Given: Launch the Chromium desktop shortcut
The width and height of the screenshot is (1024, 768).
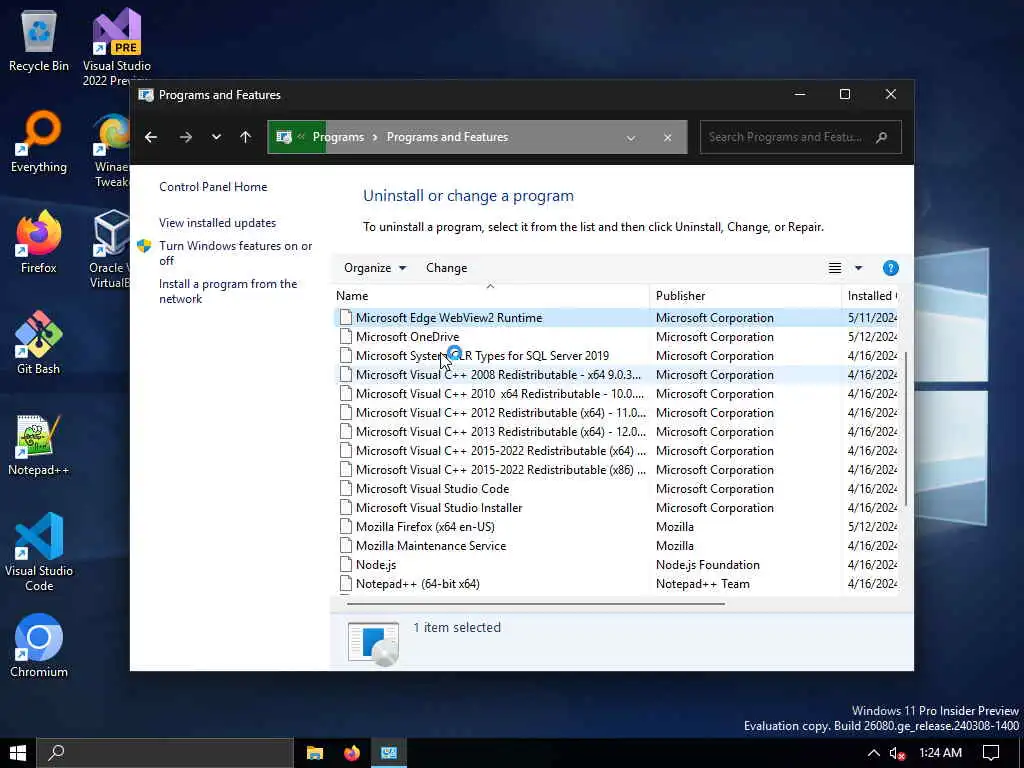Looking at the screenshot, I should click(39, 647).
